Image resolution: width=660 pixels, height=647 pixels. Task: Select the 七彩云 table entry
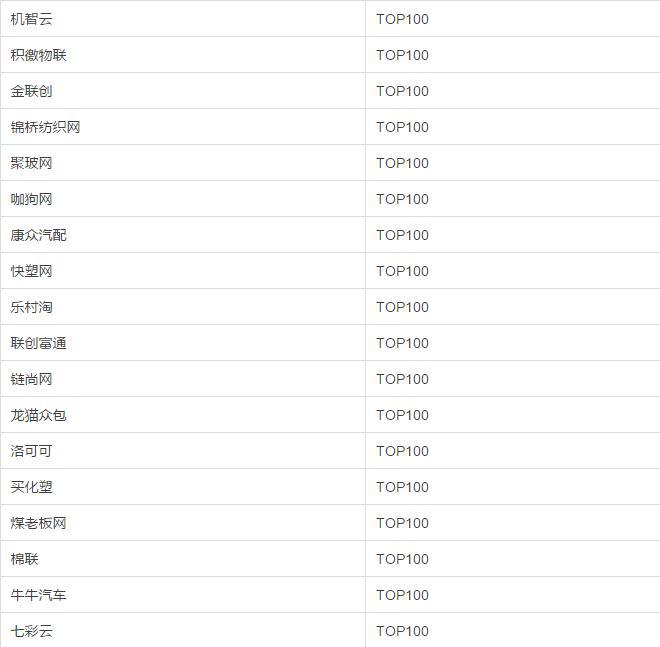(32, 631)
